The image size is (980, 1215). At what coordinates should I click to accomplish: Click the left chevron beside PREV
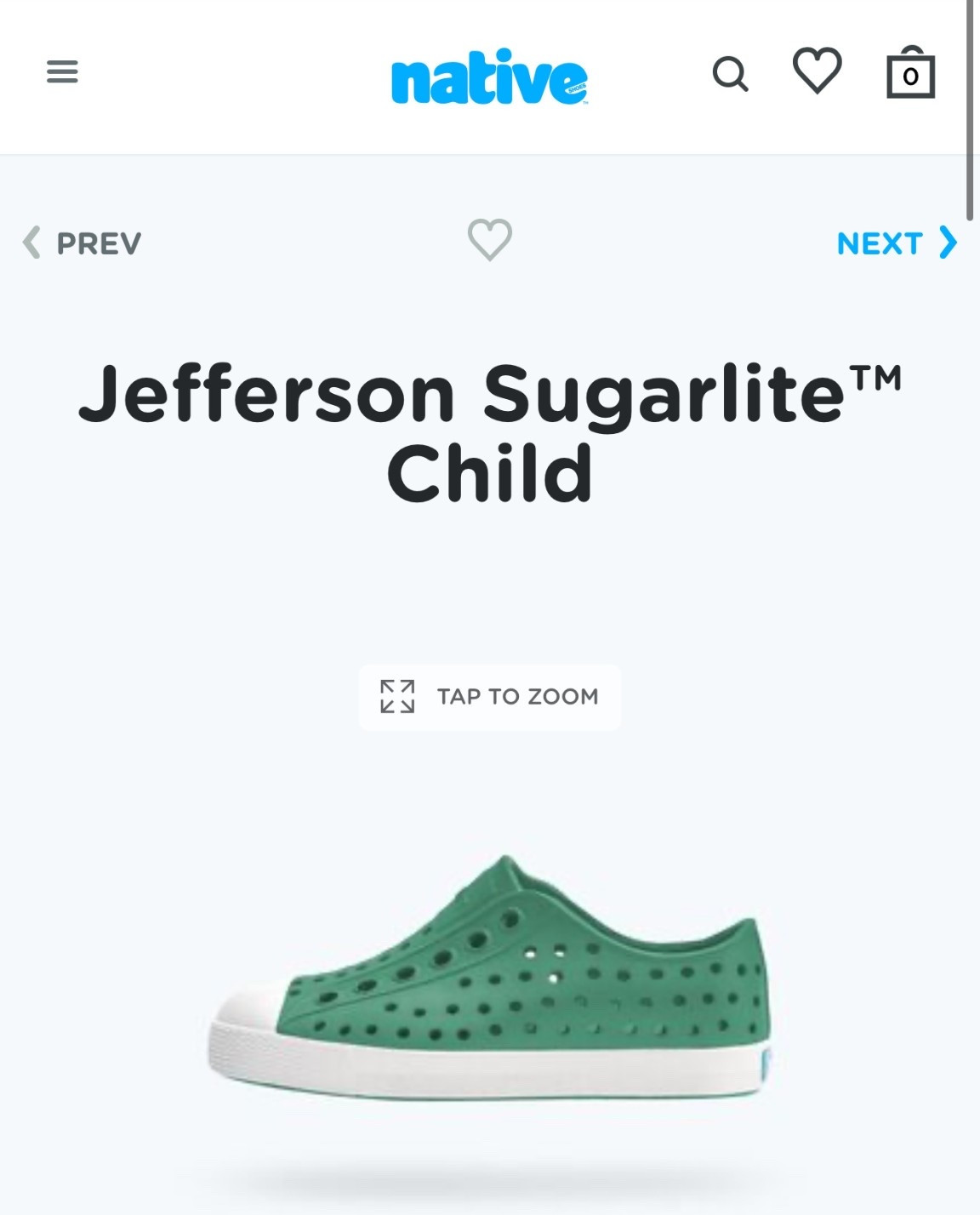pos(31,242)
